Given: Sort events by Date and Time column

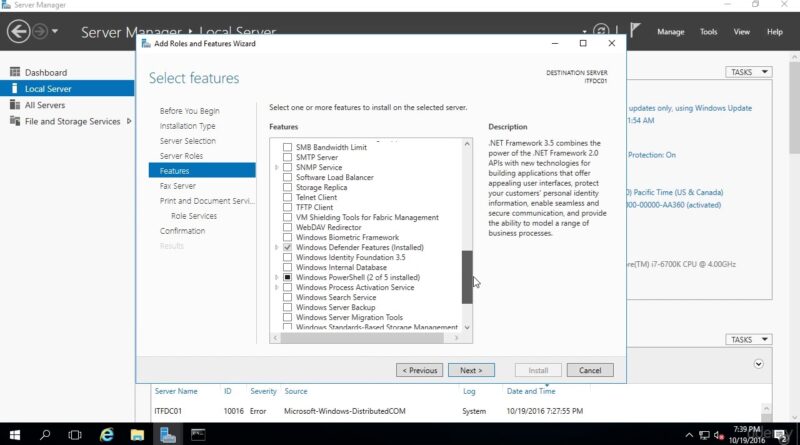Looking at the screenshot, I should coord(531,391).
